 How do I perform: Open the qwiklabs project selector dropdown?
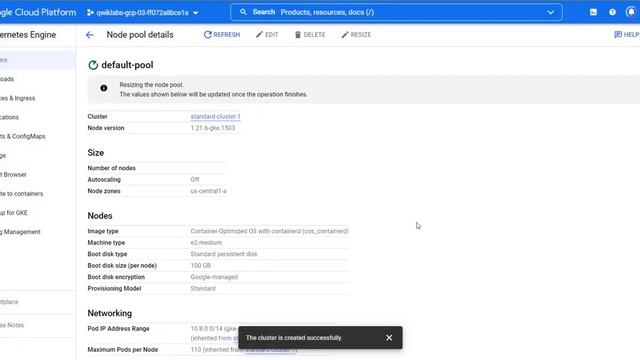(x=142, y=13)
